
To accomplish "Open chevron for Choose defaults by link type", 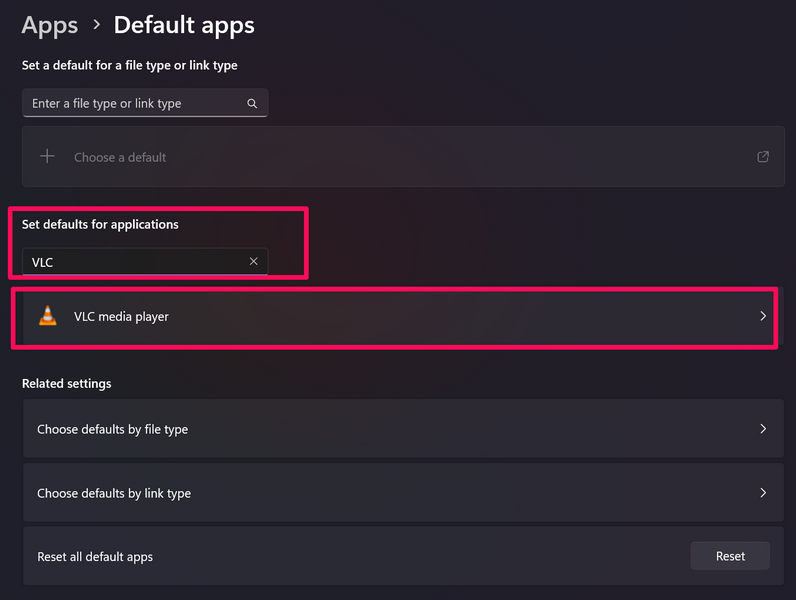I will pyautogui.click(x=763, y=493).
